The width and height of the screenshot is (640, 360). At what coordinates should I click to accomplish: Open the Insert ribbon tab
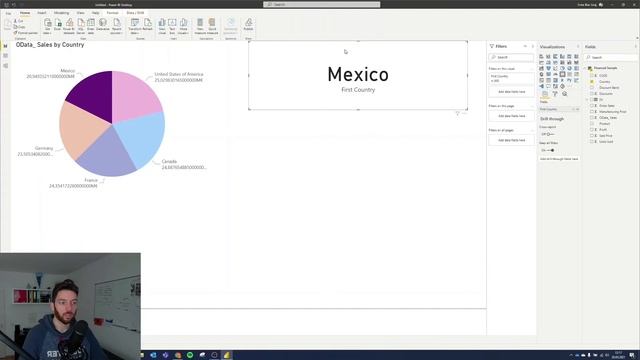coord(42,13)
